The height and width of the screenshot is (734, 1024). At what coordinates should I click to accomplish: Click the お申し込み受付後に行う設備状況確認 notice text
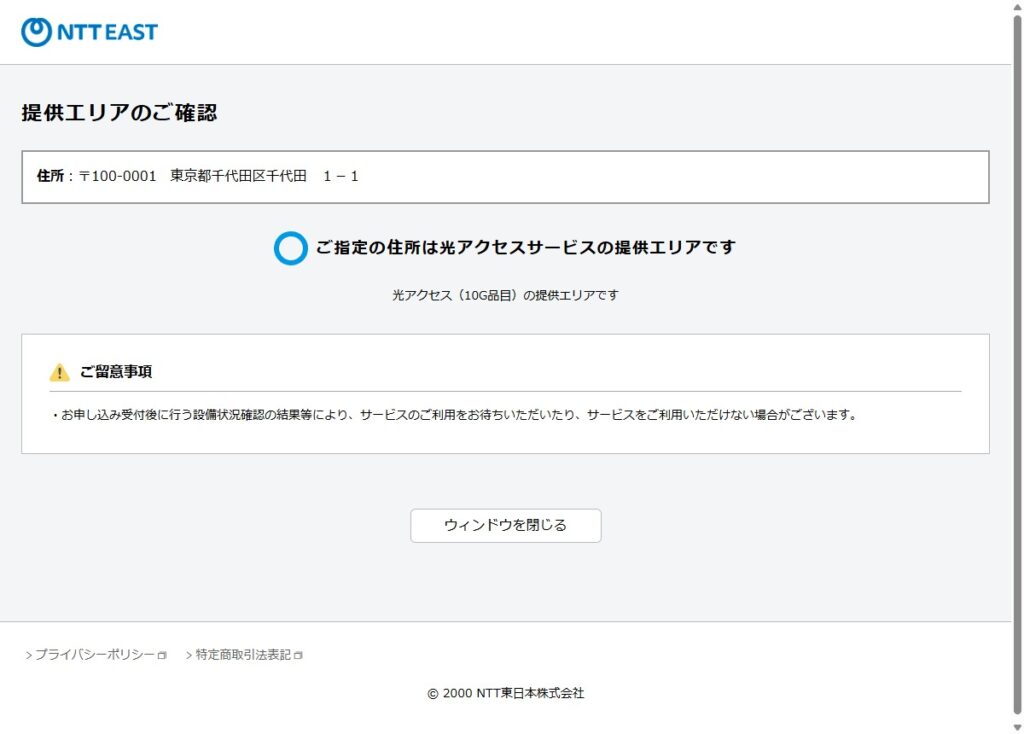[x=455, y=415]
